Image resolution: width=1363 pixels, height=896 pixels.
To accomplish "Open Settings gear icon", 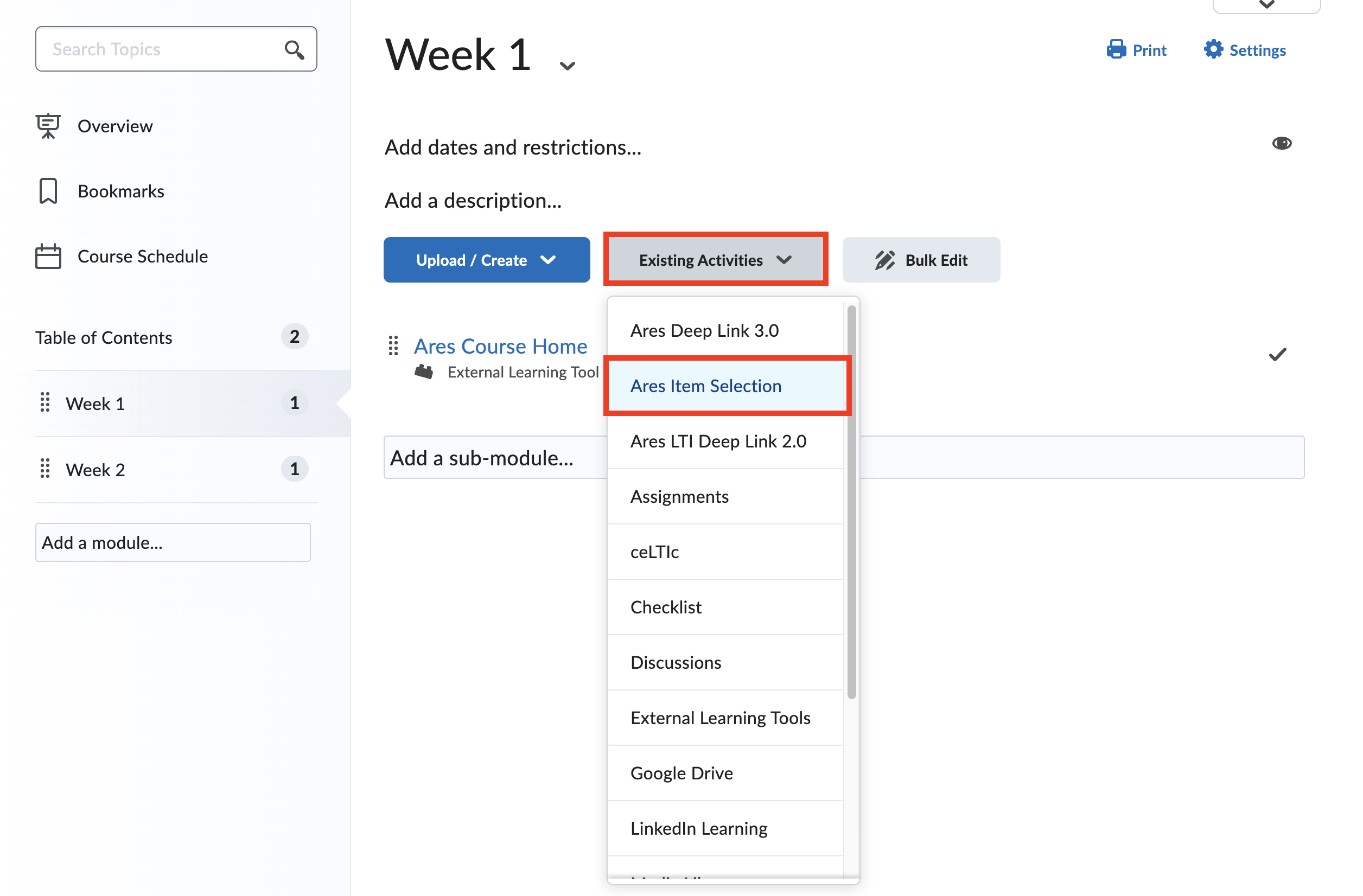I will (1212, 50).
